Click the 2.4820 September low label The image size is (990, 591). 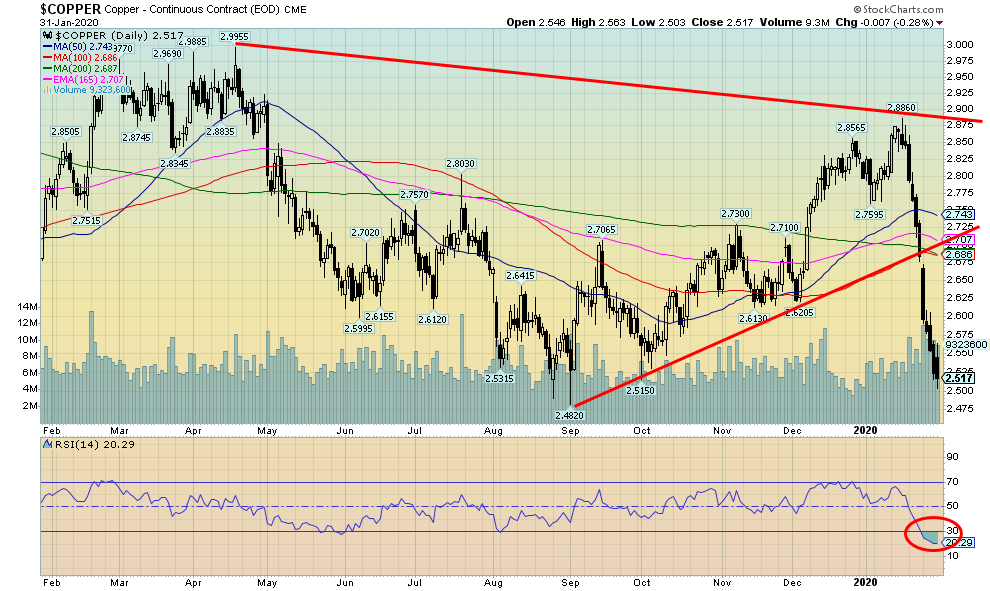pos(570,412)
